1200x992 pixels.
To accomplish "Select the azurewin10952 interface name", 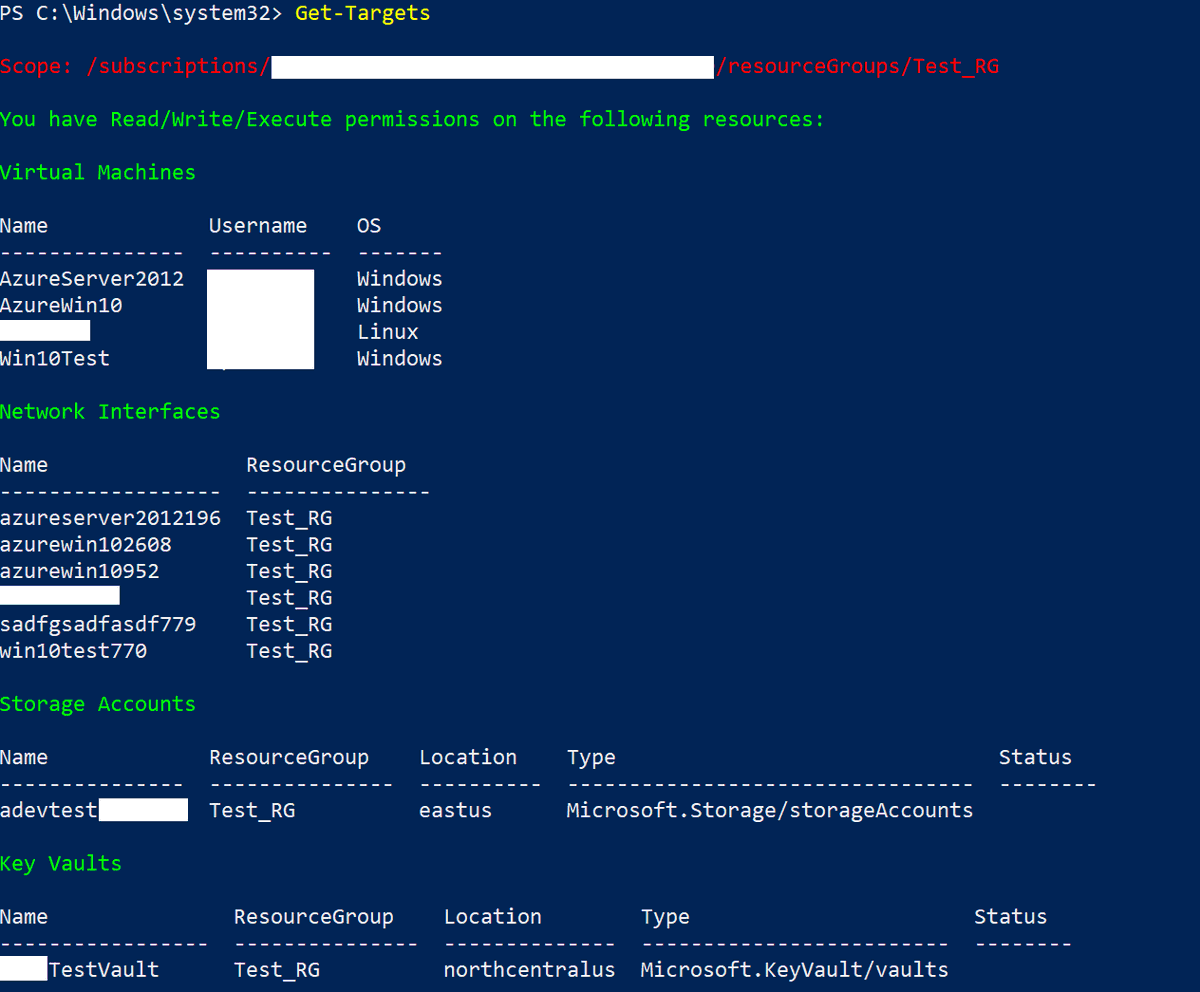I will coord(80,571).
